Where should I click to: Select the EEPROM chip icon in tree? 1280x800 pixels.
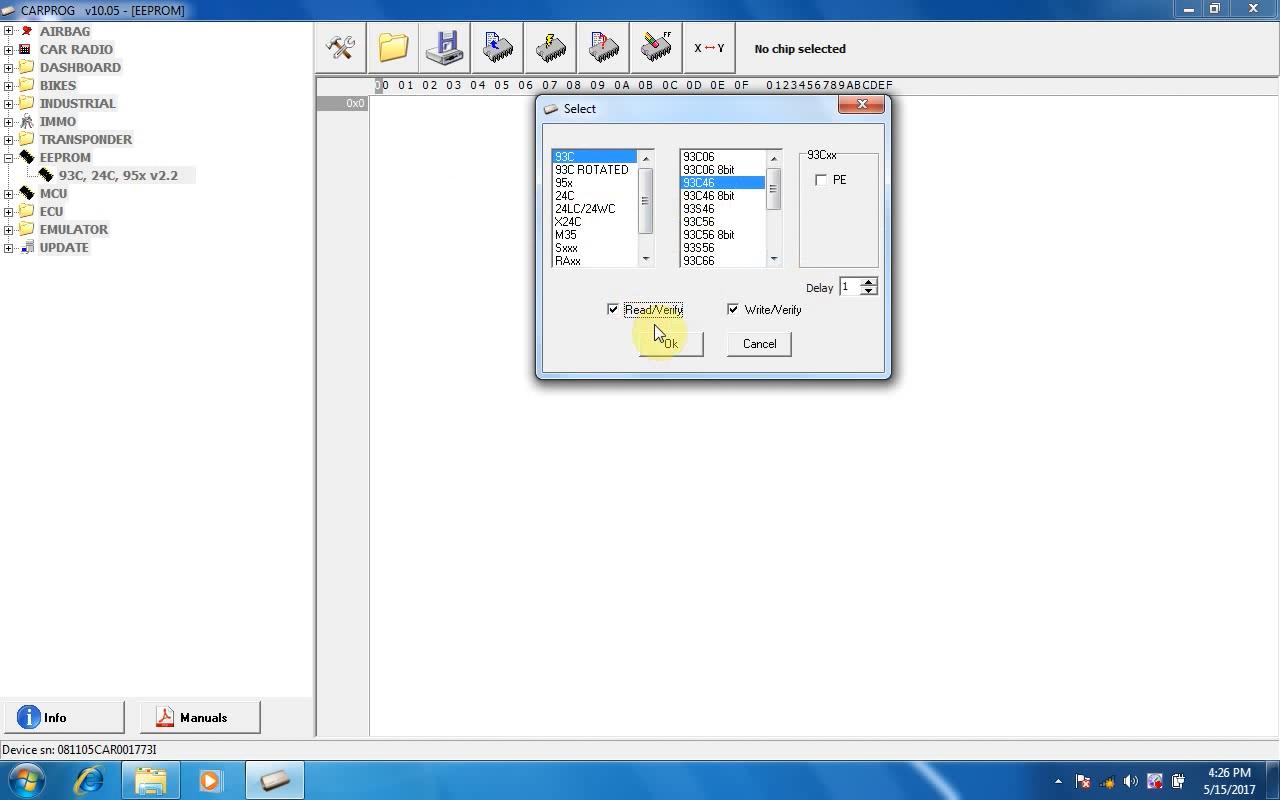tap(27, 157)
